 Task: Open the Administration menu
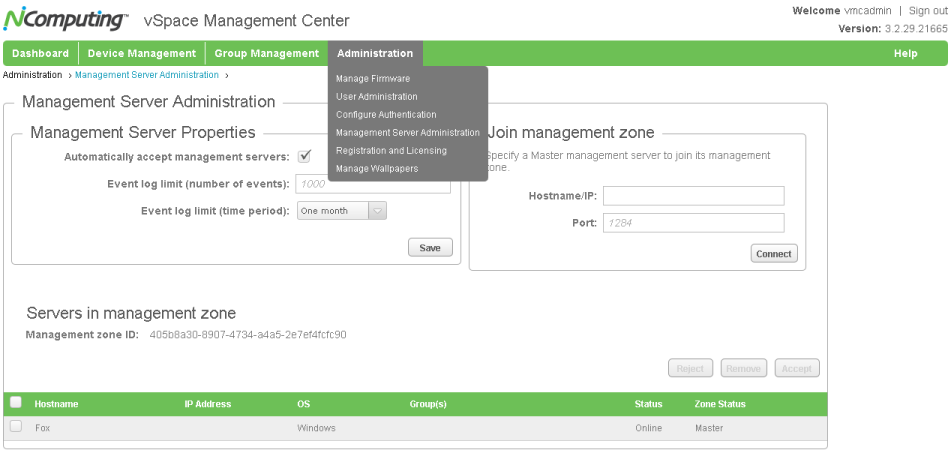pyautogui.click(x=375, y=53)
